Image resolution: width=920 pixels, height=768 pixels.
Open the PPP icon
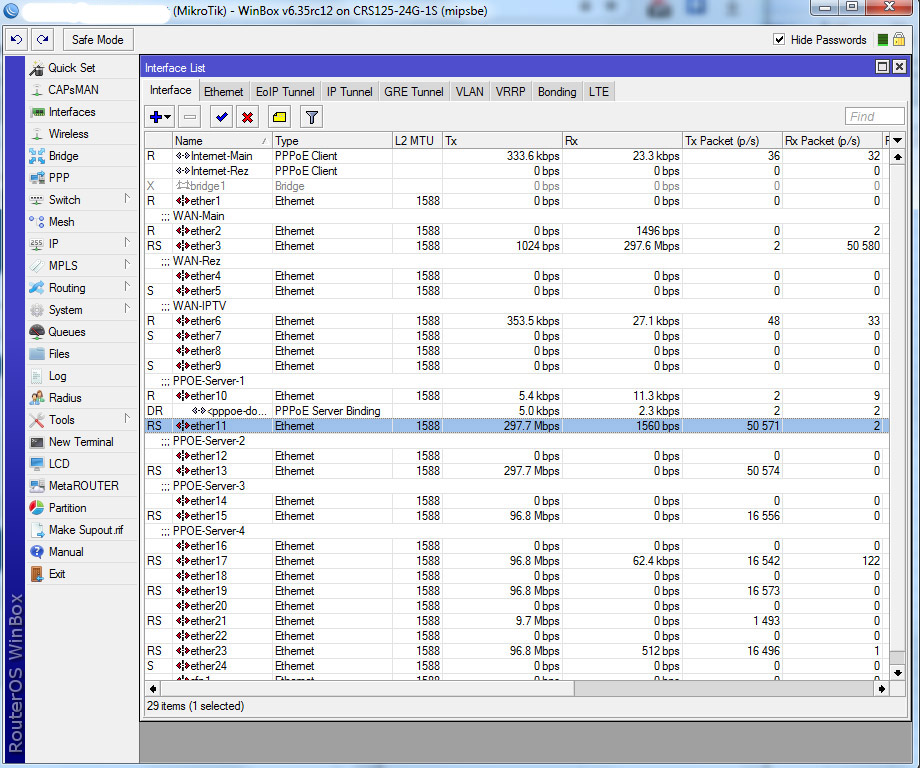click(x=36, y=178)
